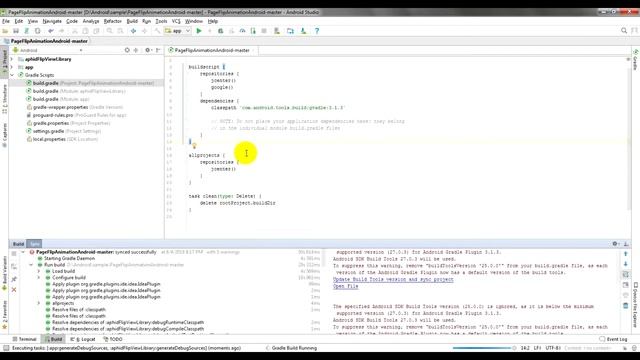
Task: Click the Open folder icon in toolbar
Action: point(5,31)
